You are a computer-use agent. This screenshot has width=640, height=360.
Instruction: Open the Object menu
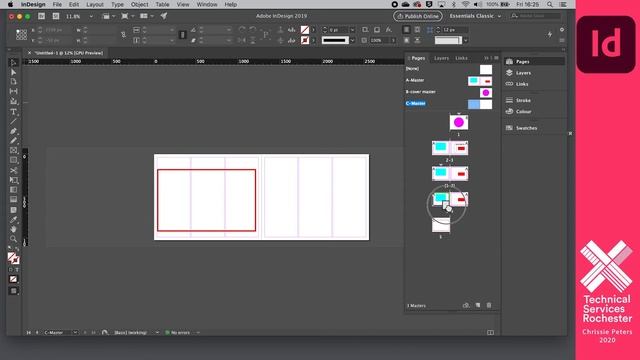click(x=140, y=4)
